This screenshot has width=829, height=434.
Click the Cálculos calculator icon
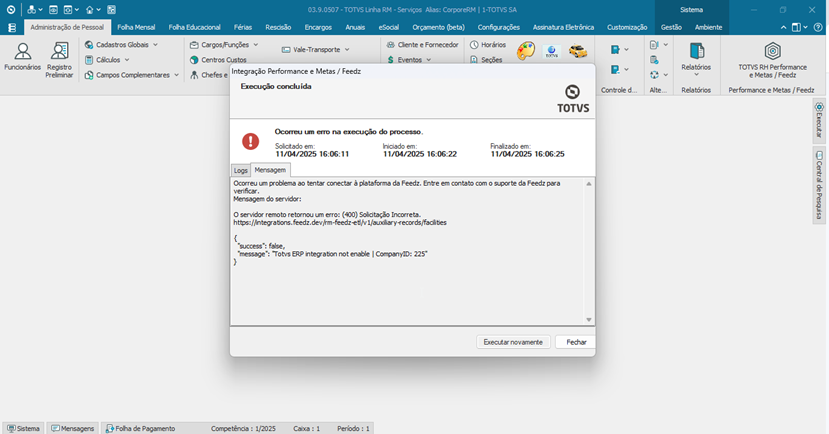click(89, 60)
